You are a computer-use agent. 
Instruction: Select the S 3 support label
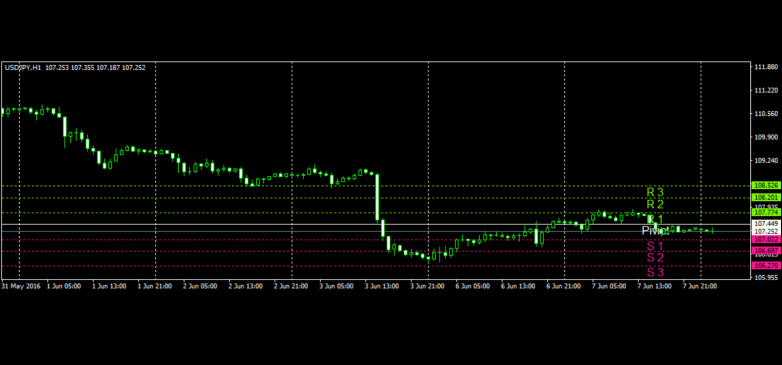[x=655, y=273]
